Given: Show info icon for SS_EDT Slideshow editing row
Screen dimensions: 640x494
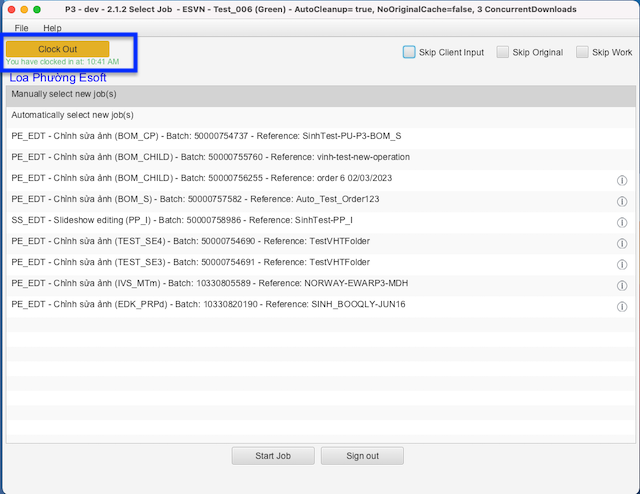Looking at the screenshot, I should pyautogui.click(x=622, y=223).
